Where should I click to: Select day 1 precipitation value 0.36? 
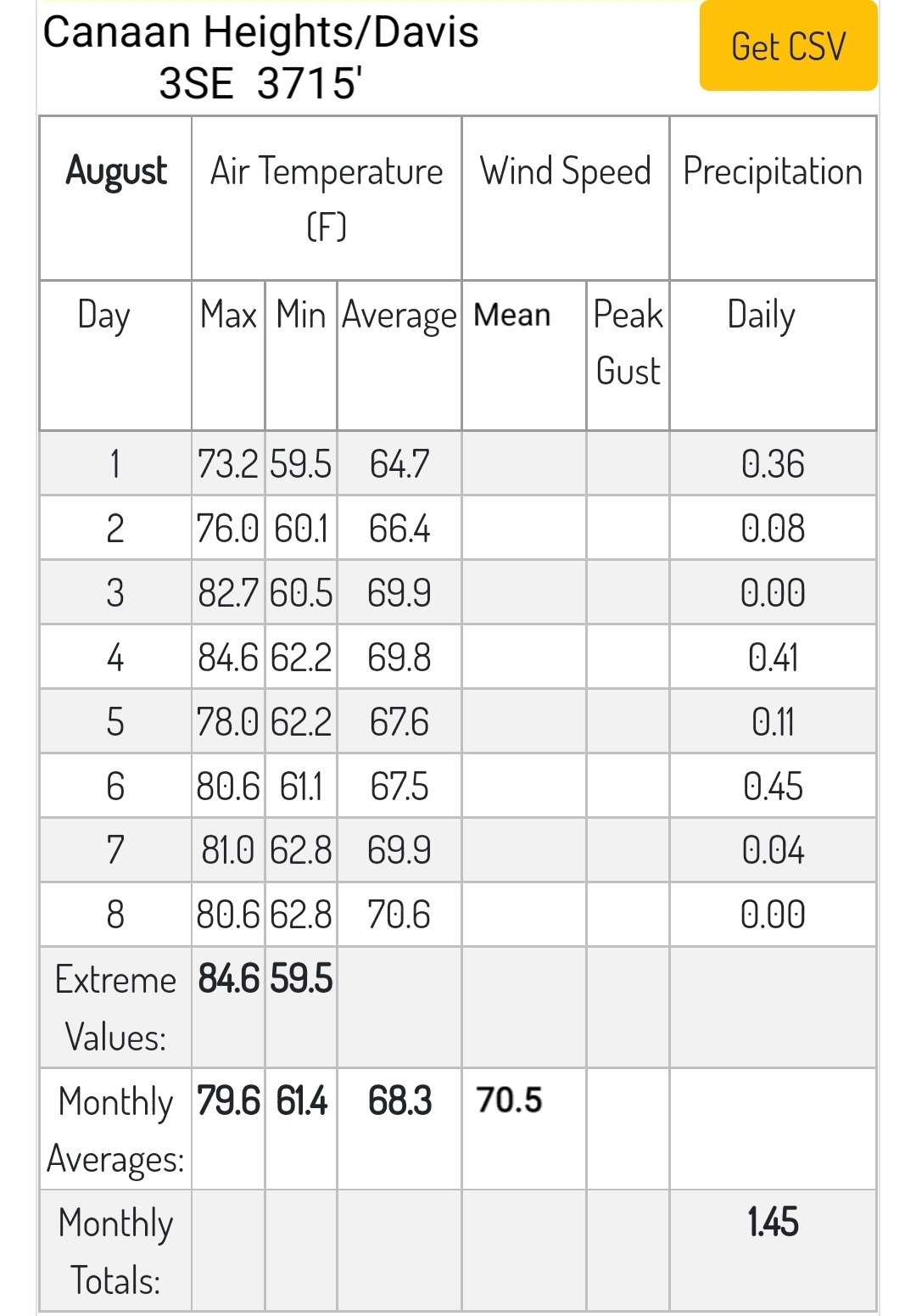773,464
